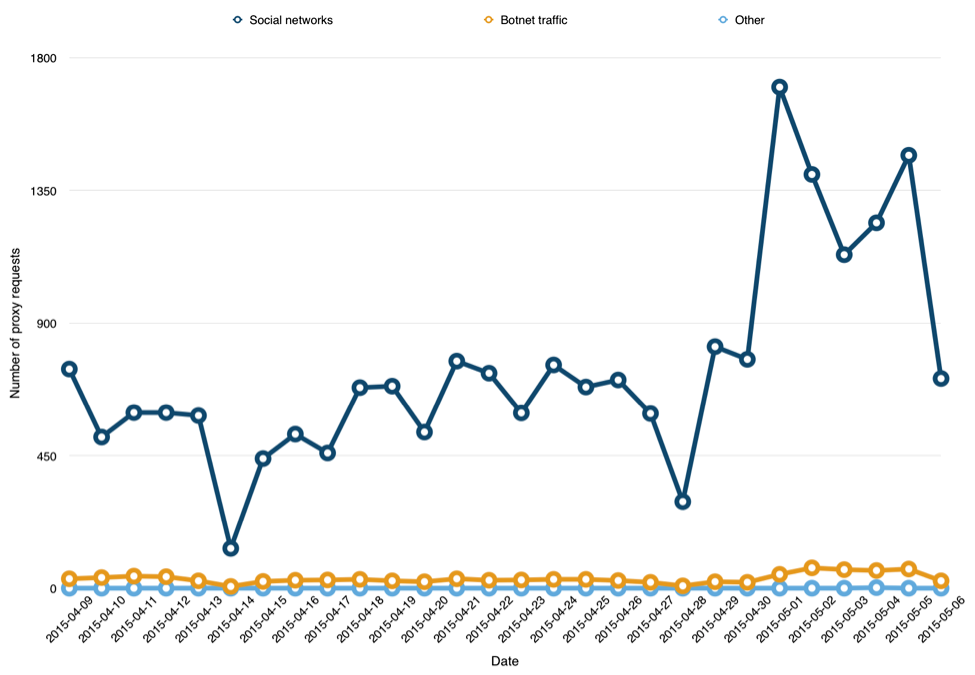Click the 2015-05-01 date axis label
The image size is (975, 675).
[x=780, y=618]
